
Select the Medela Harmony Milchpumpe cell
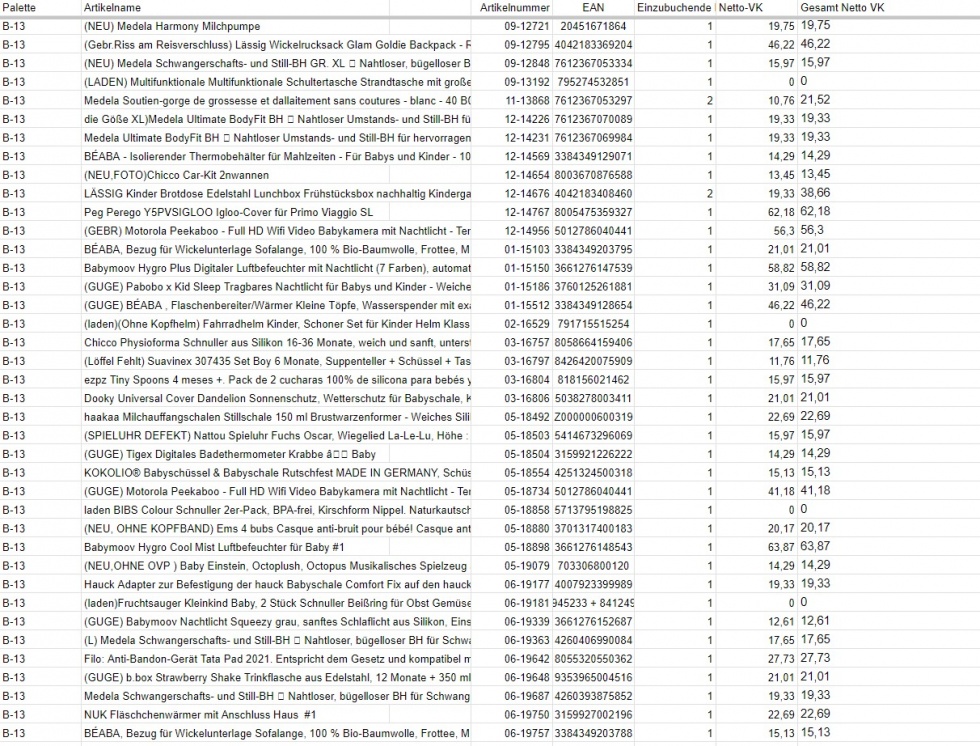point(236,26)
